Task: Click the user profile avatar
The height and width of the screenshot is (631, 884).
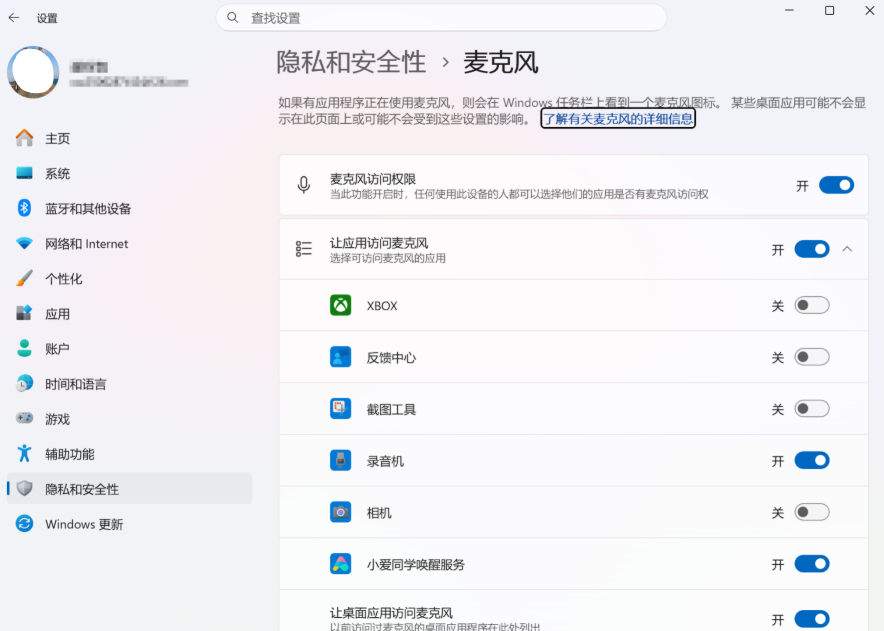Action: 33,72
